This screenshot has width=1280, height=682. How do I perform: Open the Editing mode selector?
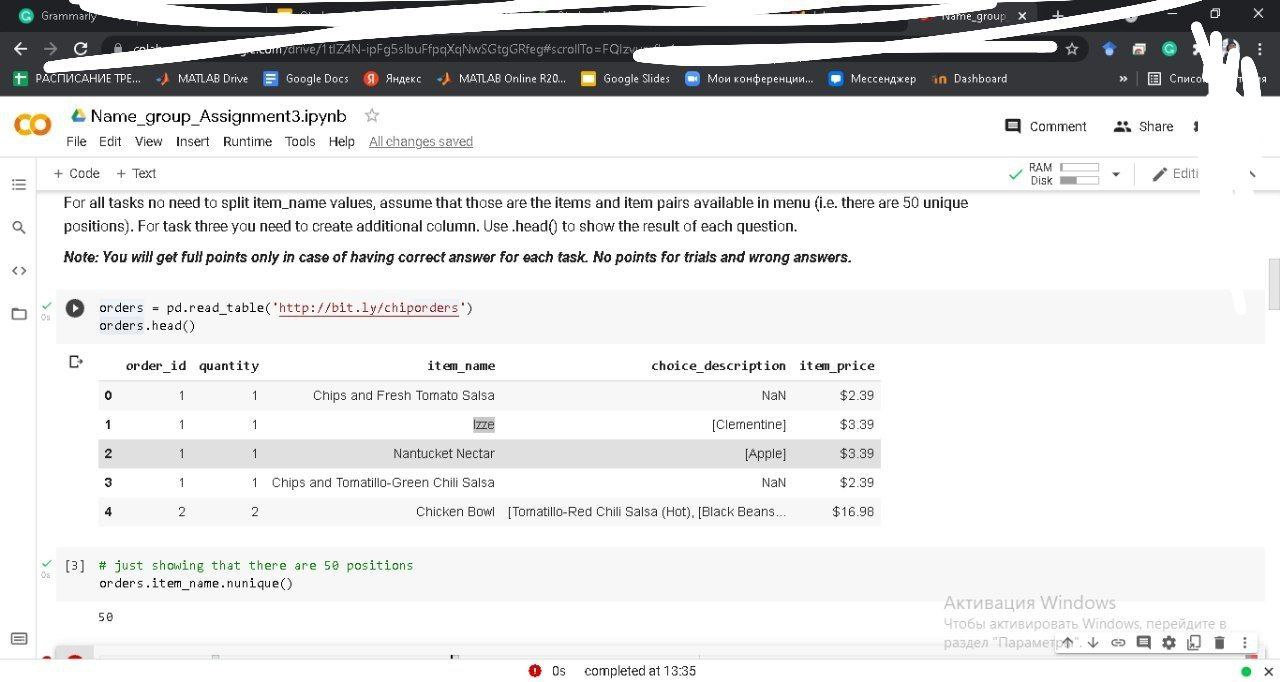[1176, 174]
